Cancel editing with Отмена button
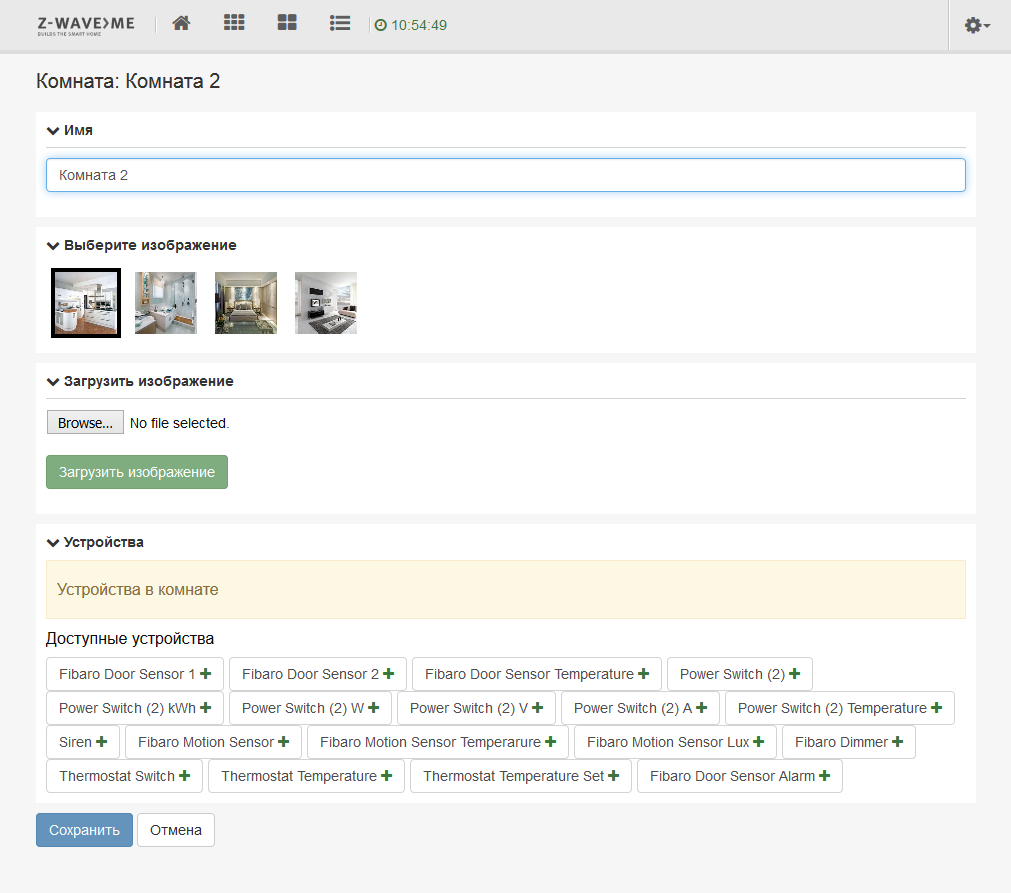Screen dimensions: 1011x893 pos(176,830)
